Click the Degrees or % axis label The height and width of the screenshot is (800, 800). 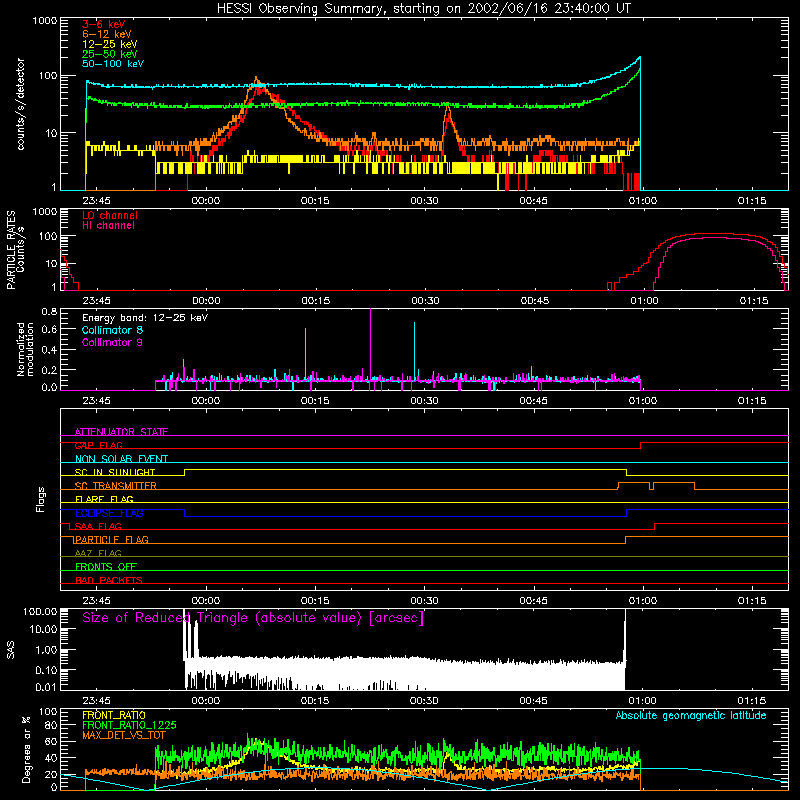click(x=26, y=749)
